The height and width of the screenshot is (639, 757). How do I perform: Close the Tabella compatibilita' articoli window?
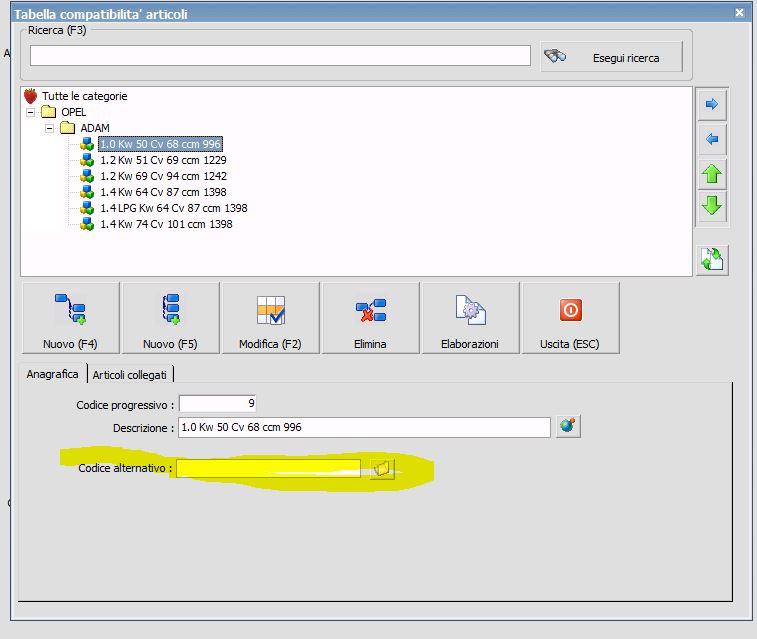(739, 13)
